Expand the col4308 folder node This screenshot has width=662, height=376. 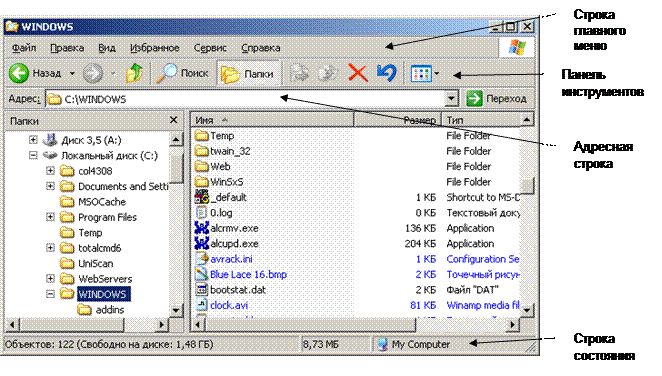pos(50,170)
